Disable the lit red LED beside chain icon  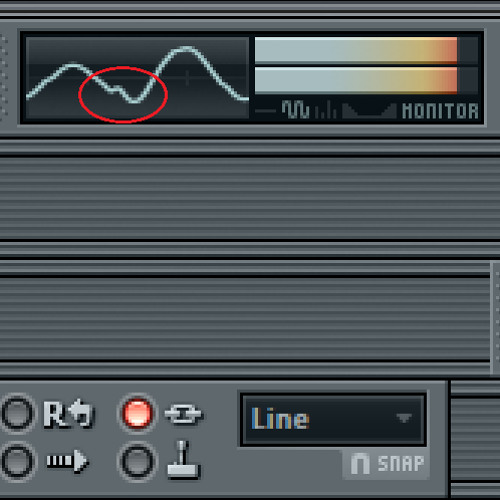137,413
